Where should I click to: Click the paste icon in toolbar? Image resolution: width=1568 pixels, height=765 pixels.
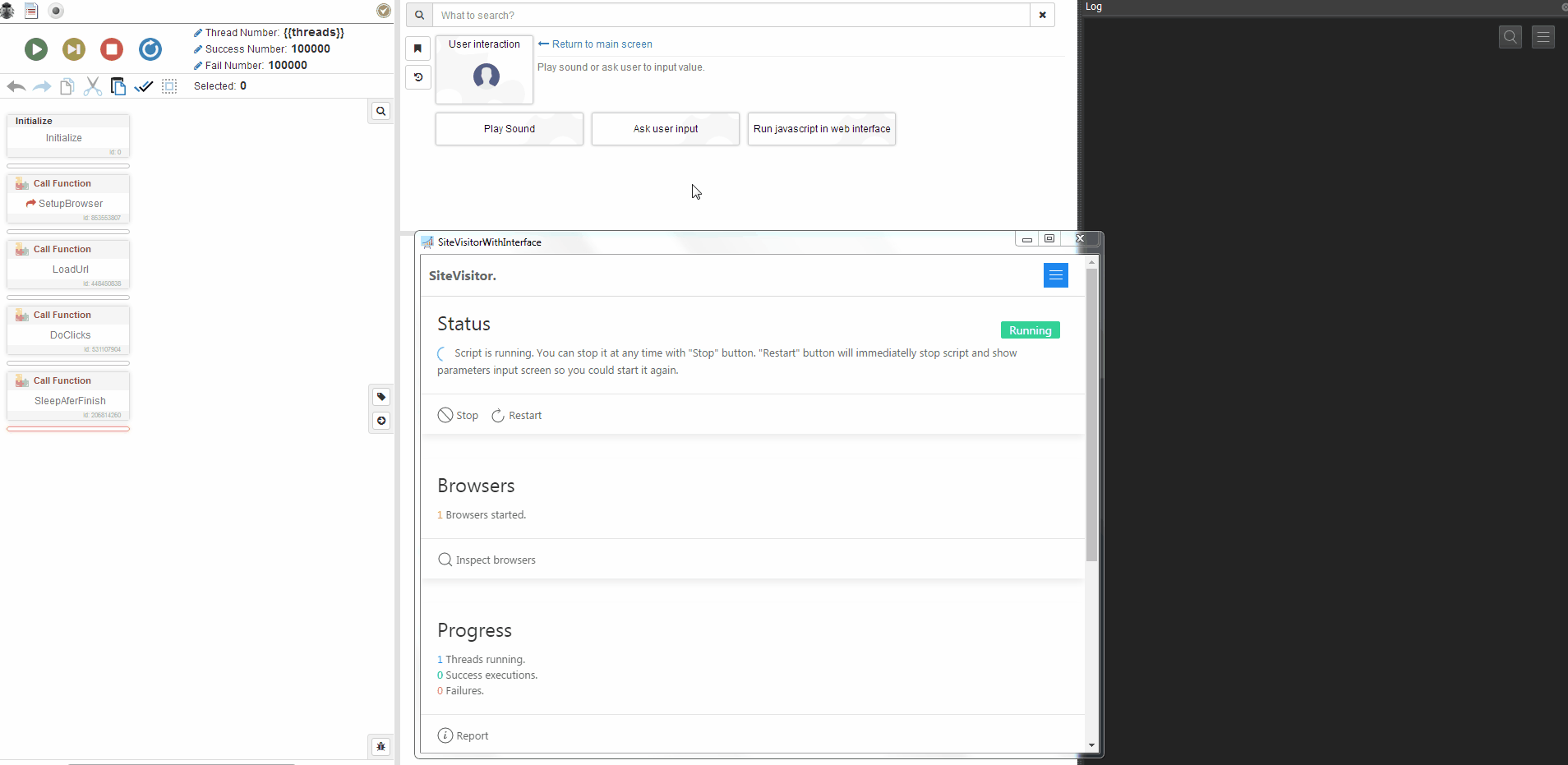118,86
